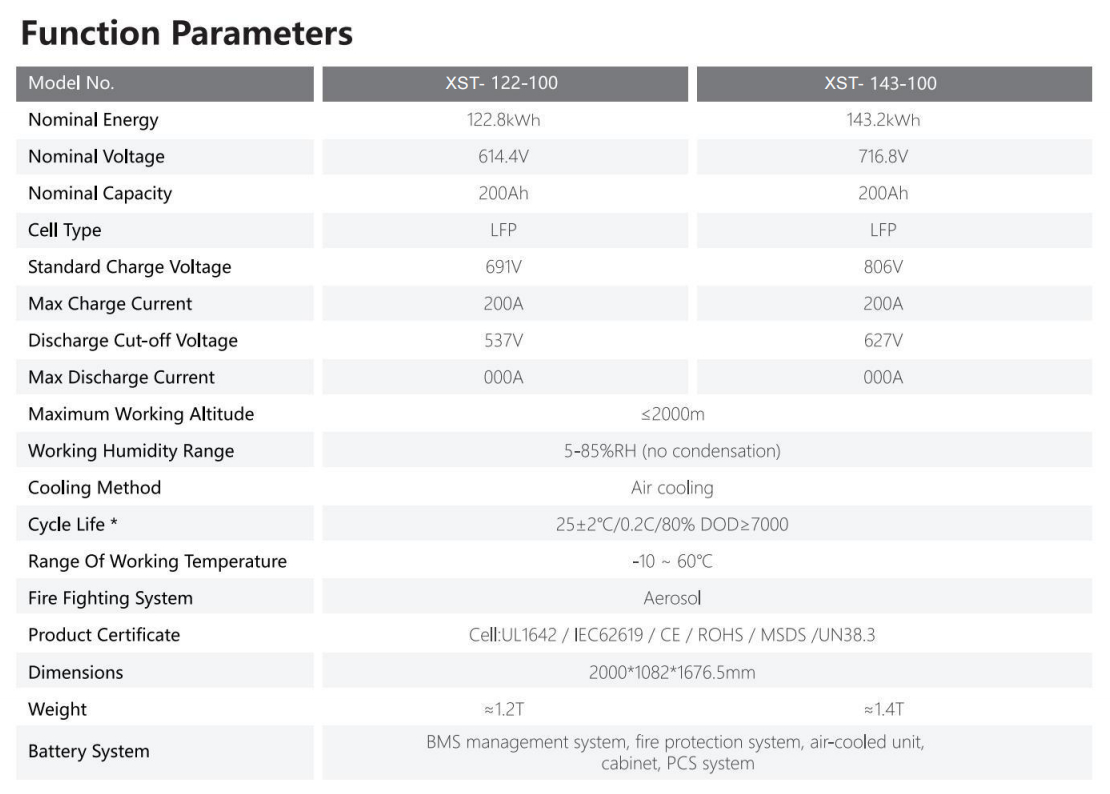Select the 627V discharge cut-off value
This screenshot has height=794, width=1110.
pos(882,340)
